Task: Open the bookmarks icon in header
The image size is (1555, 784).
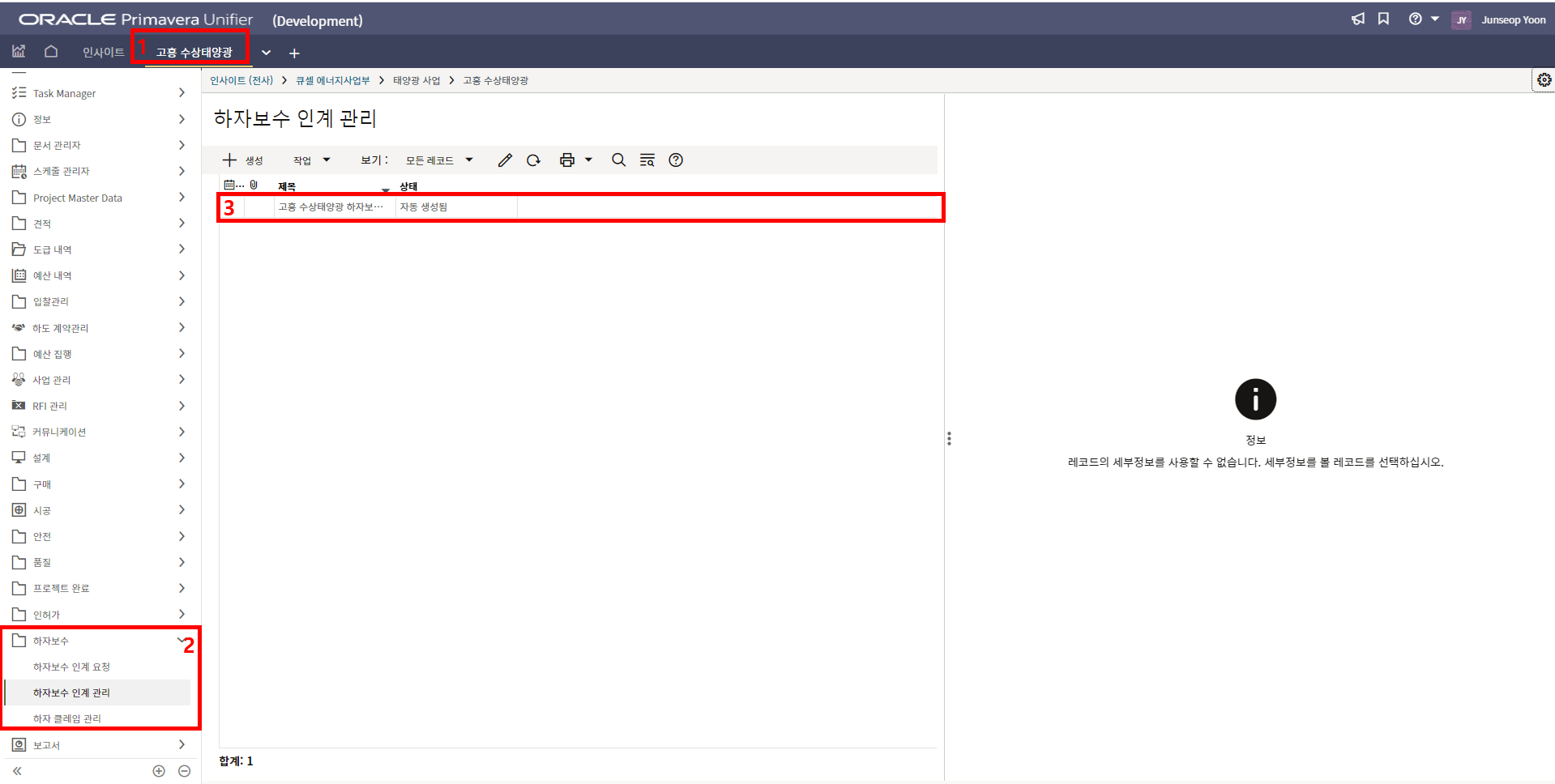Action: (1383, 19)
